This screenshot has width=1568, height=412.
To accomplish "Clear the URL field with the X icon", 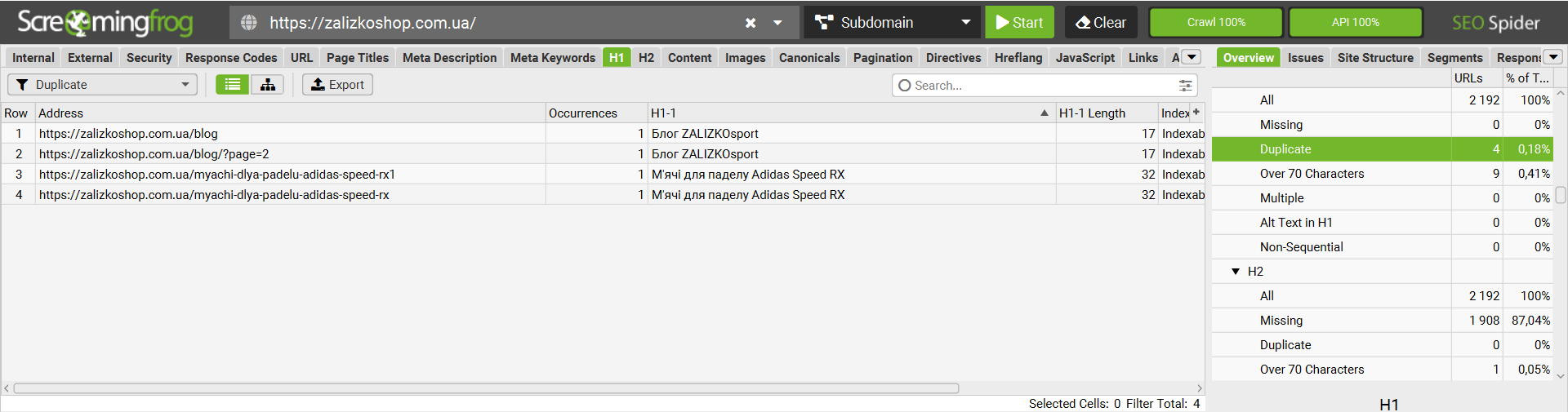I will 751,23.
